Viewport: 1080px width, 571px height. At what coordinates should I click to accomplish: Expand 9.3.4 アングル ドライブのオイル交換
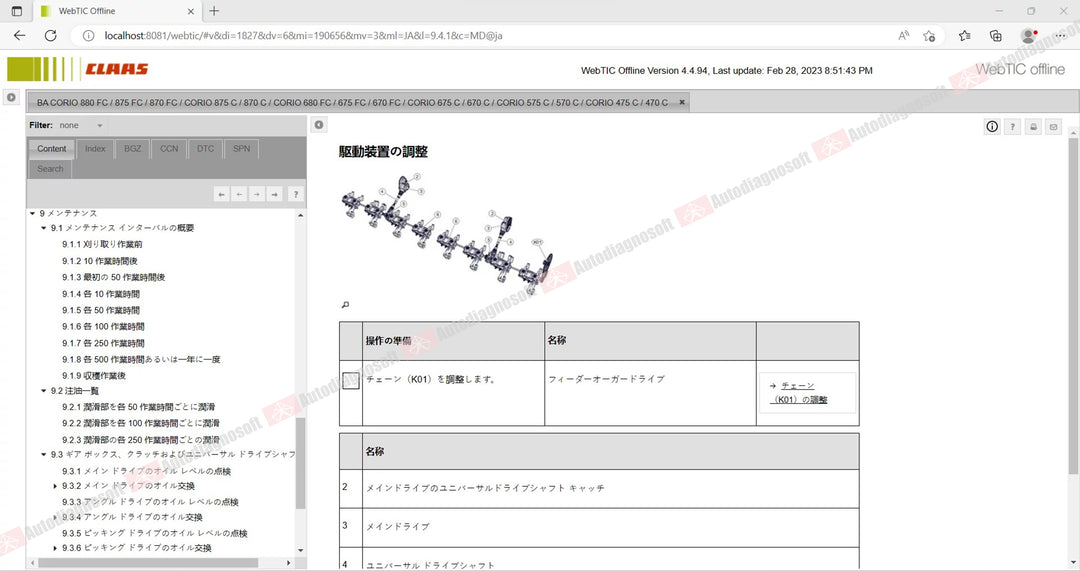tap(55, 517)
